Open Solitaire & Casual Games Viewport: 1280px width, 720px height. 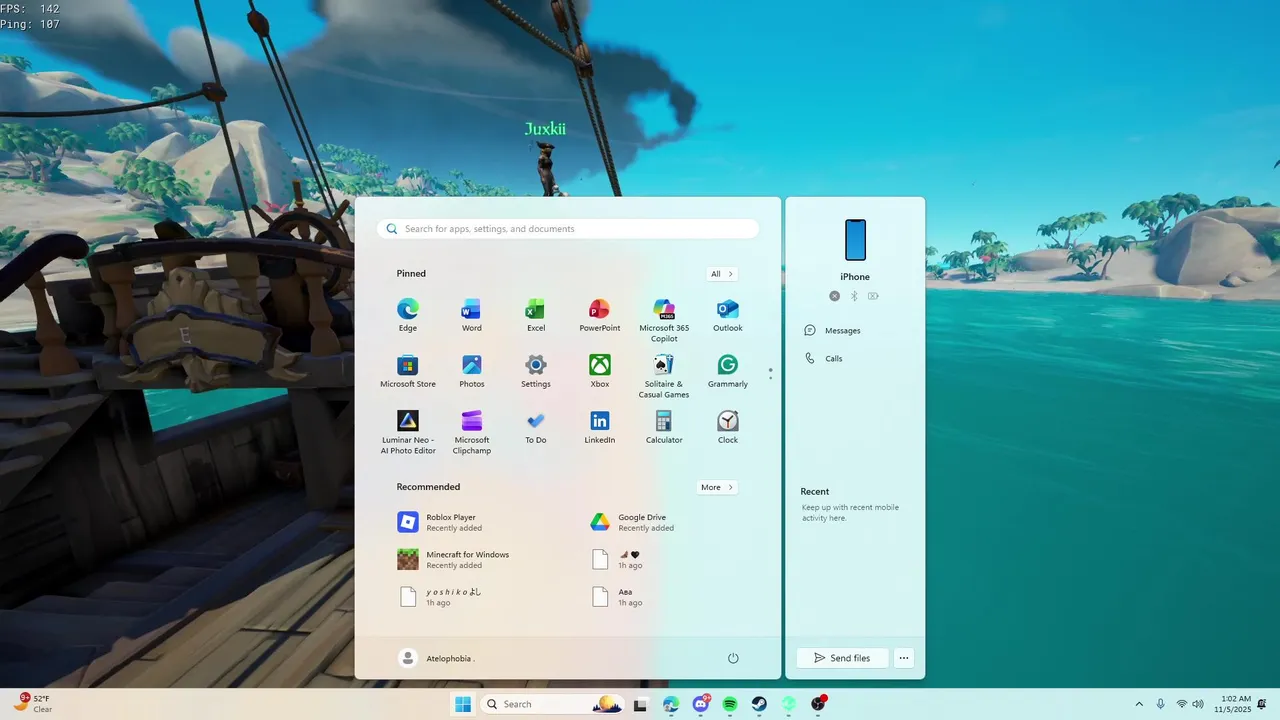click(x=664, y=375)
